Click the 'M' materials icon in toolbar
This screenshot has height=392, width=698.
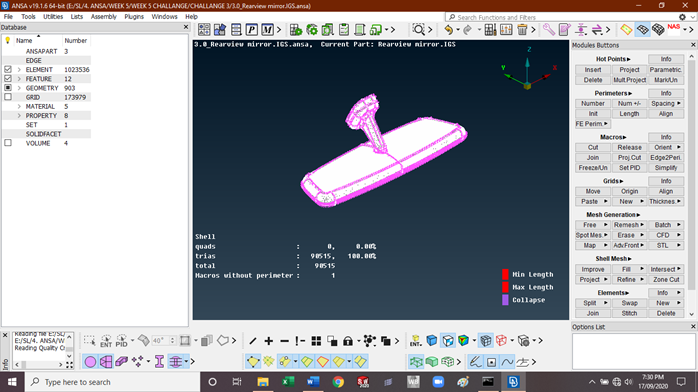click(x=267, y=30)
